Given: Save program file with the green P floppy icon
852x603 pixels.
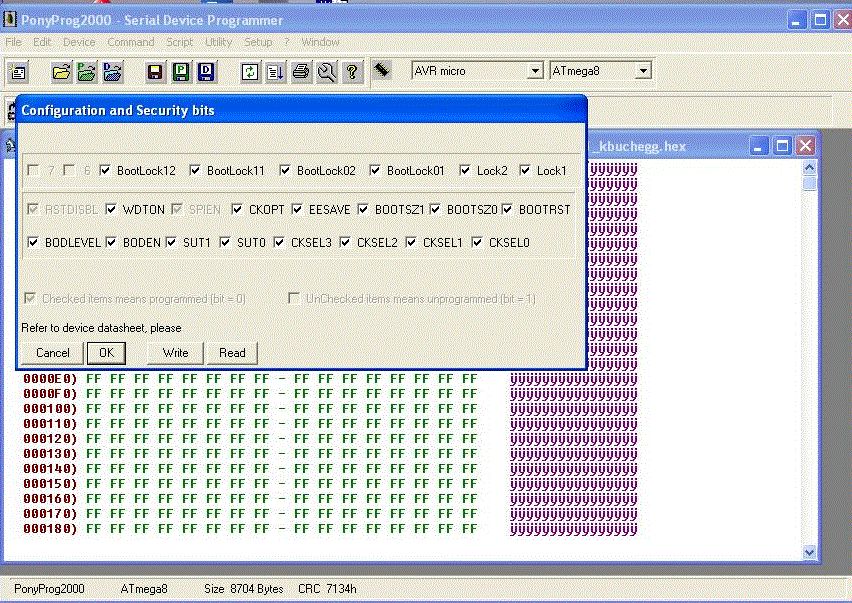Looking at the screenshot, I should click(180, 72).
